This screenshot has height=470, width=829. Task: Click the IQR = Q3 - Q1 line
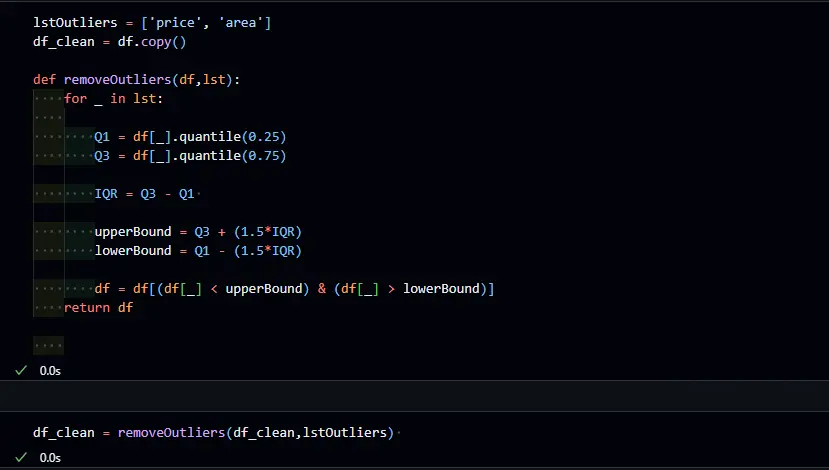[144, 194]
